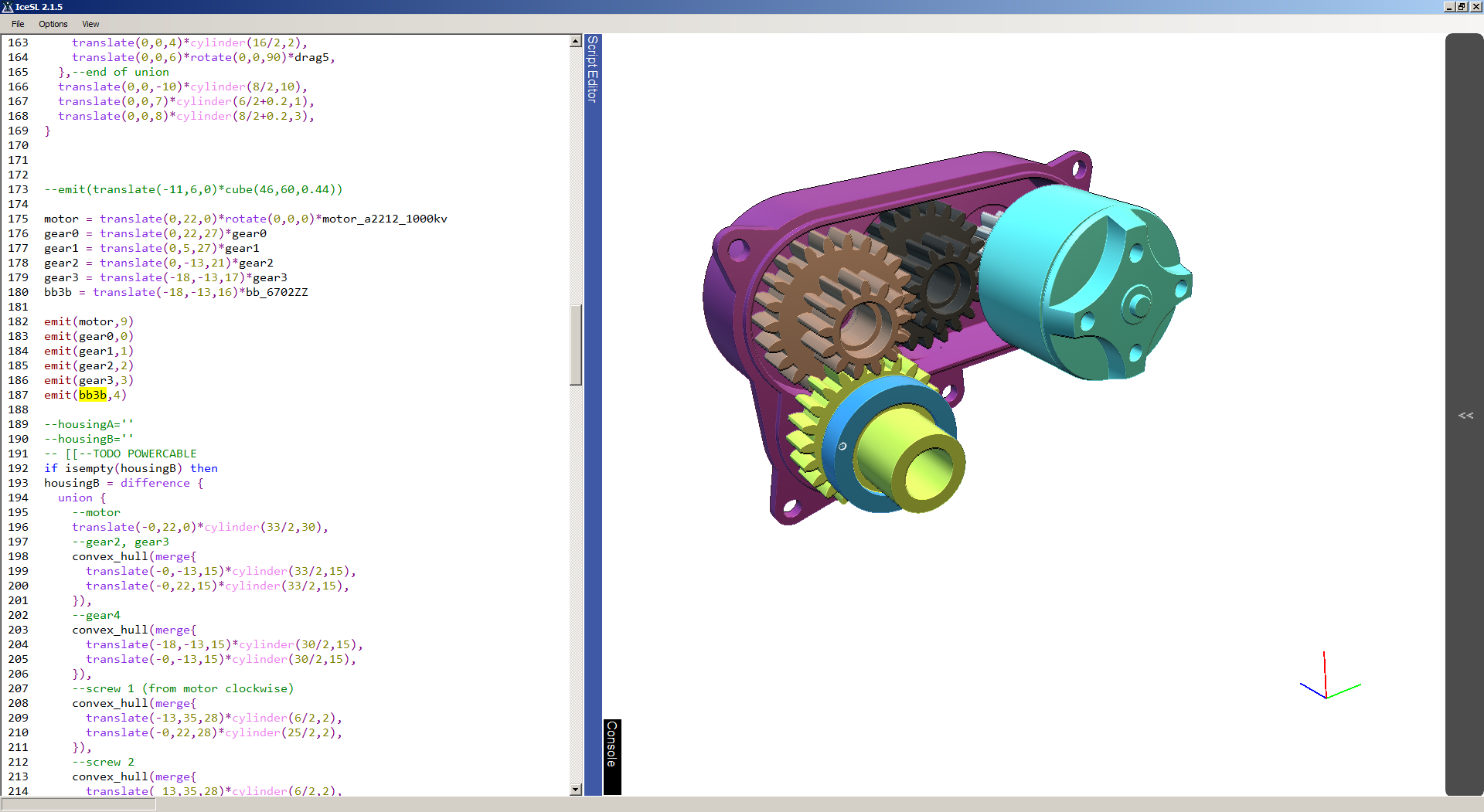Open the Options menu
This screenshot has height=812, width=1484.
click(x=53, y=24)
